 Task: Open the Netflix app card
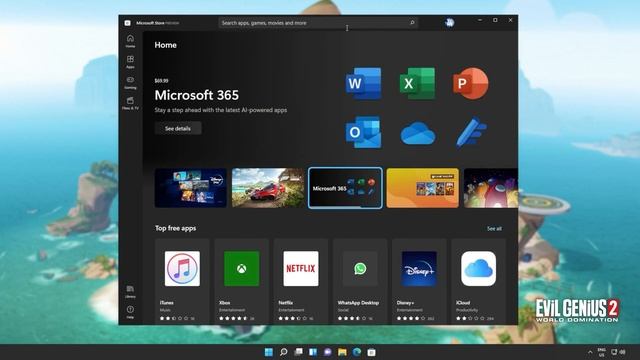coord(301,282)
